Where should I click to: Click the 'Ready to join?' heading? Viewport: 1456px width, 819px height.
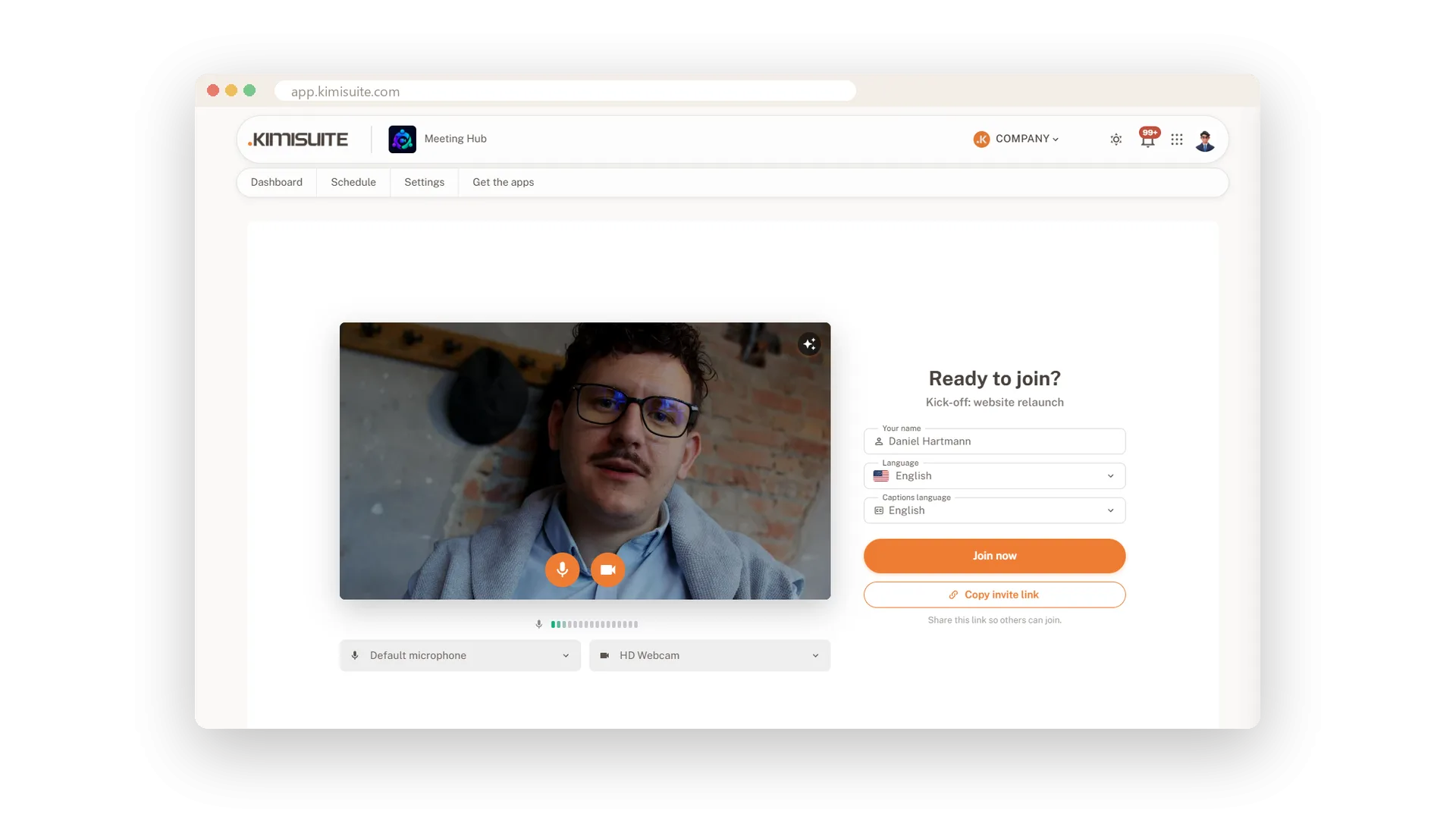[994, 378]
